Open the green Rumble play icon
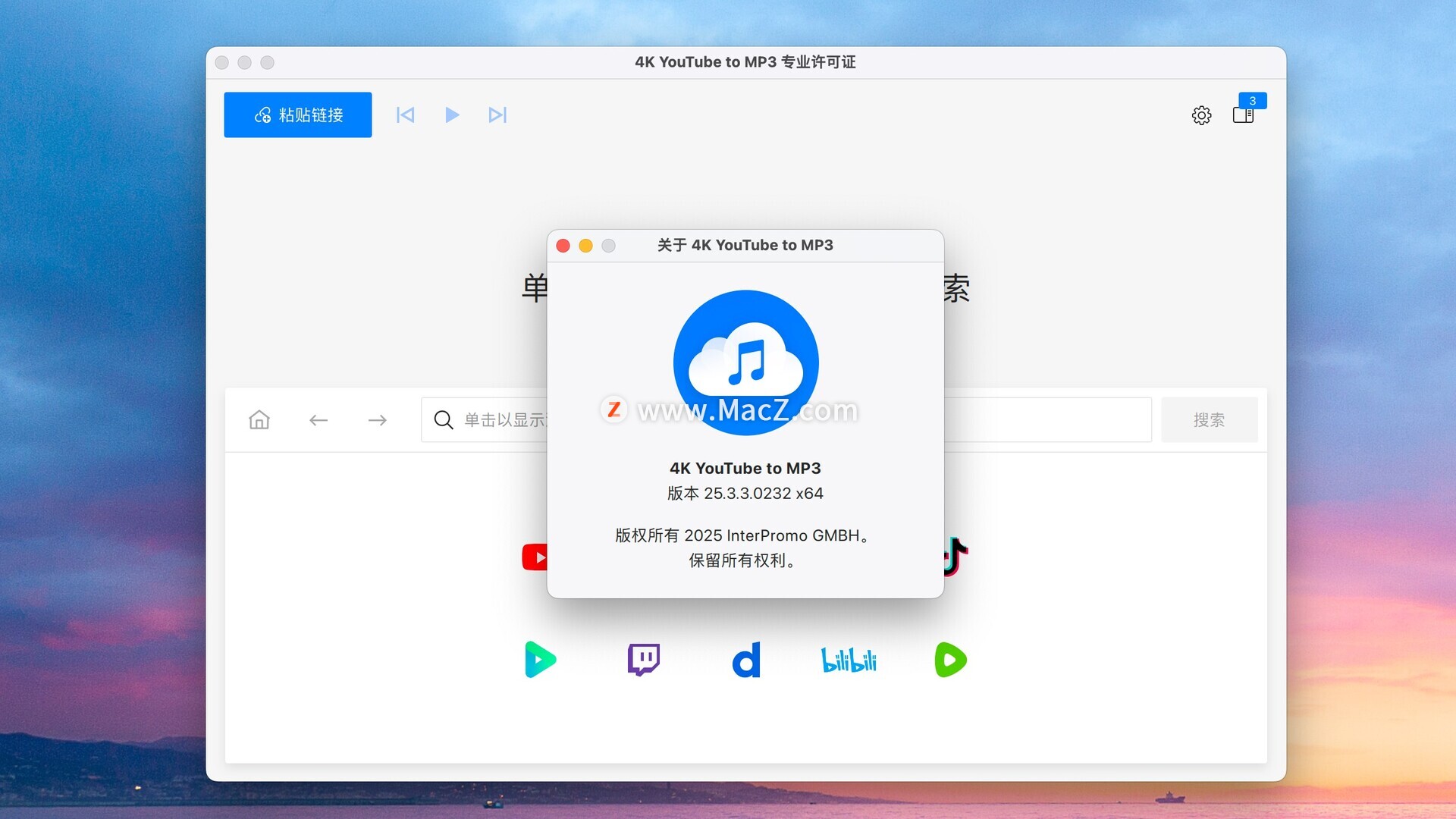 950,660
